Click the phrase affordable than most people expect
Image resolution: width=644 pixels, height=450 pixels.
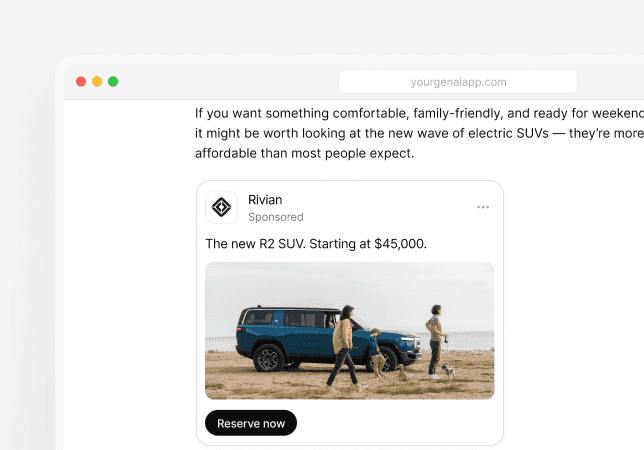pos(304,154)
